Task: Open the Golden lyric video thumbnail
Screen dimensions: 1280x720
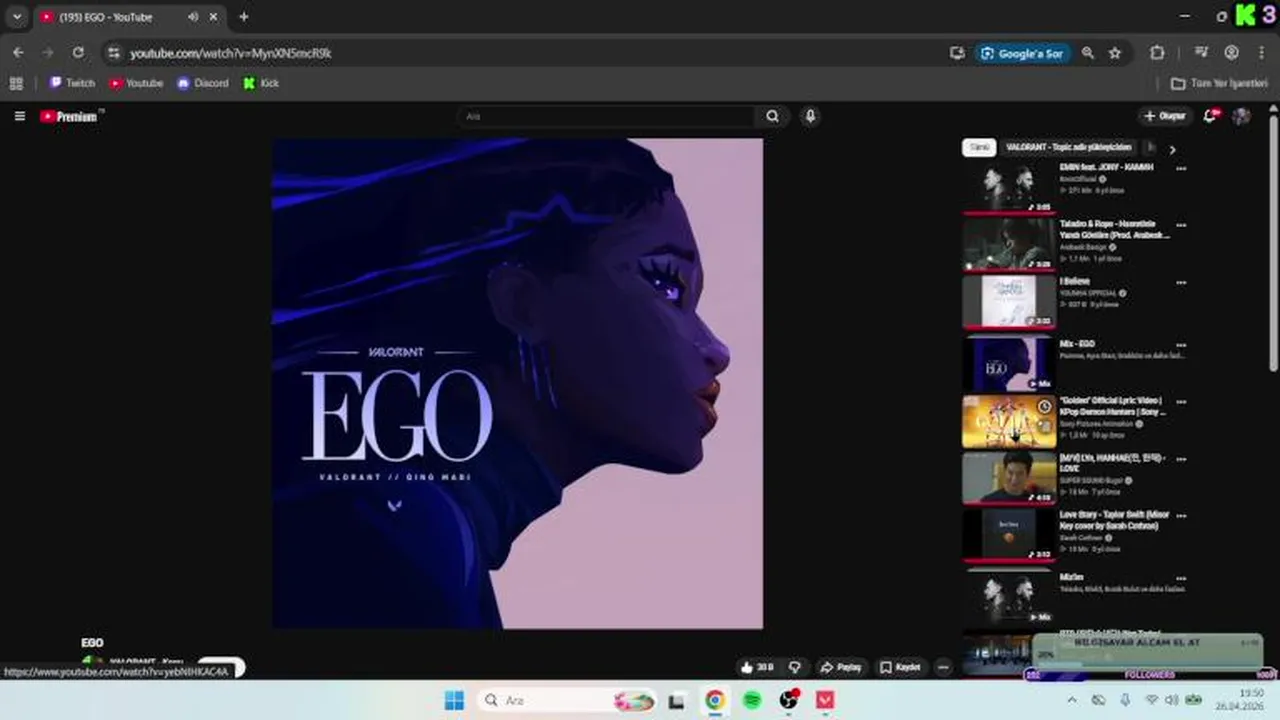Action: point(1008,422)
